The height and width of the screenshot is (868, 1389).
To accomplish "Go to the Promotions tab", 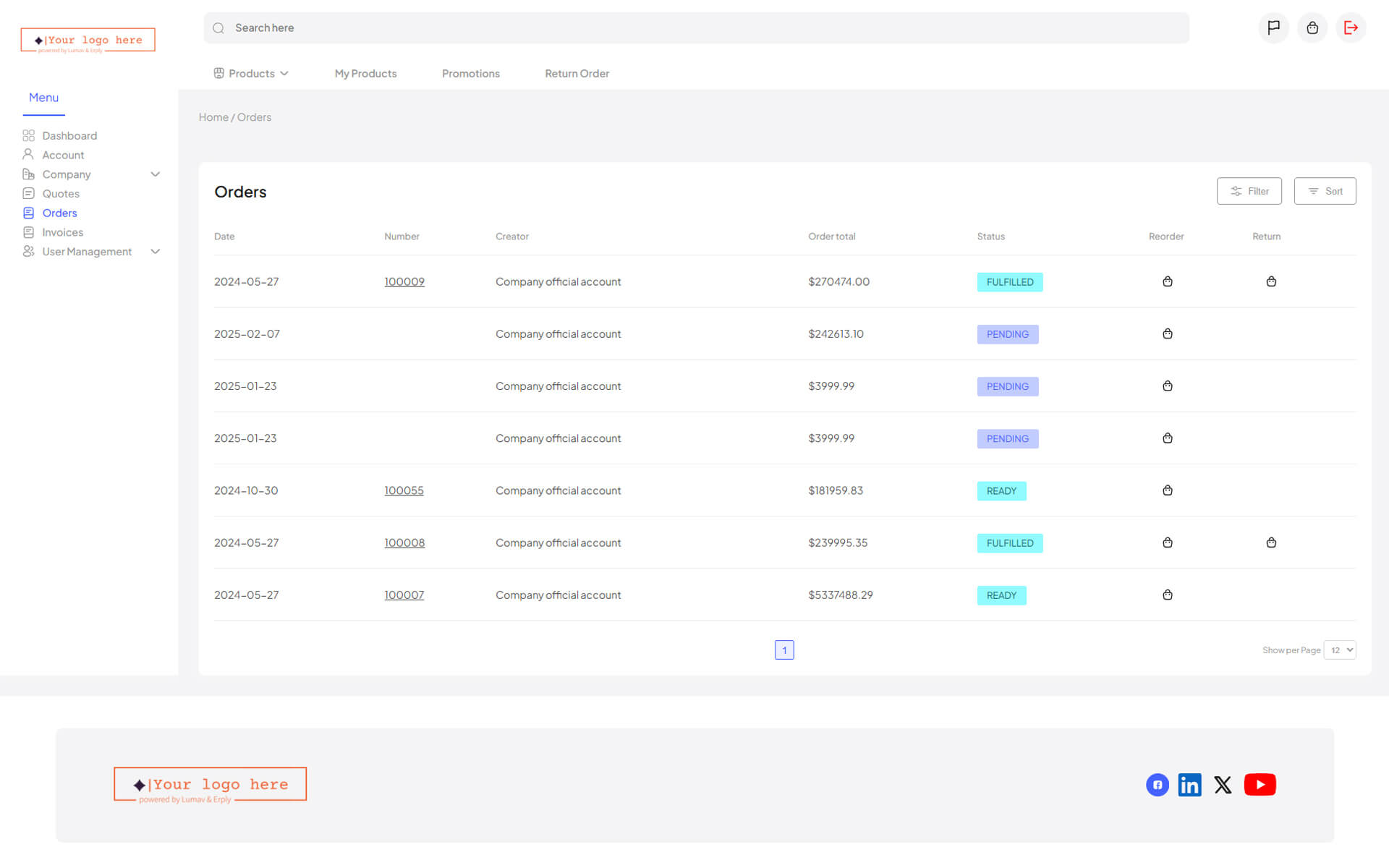I will point(470,73).
